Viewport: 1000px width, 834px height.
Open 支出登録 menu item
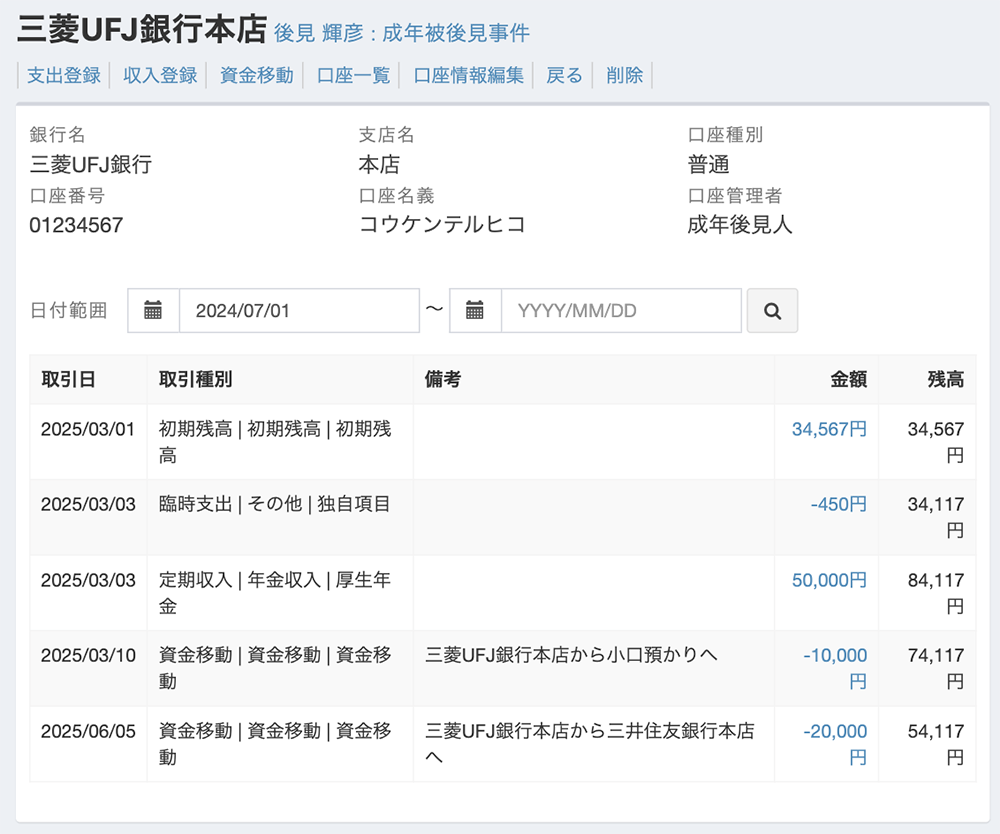tap(64, 75)
